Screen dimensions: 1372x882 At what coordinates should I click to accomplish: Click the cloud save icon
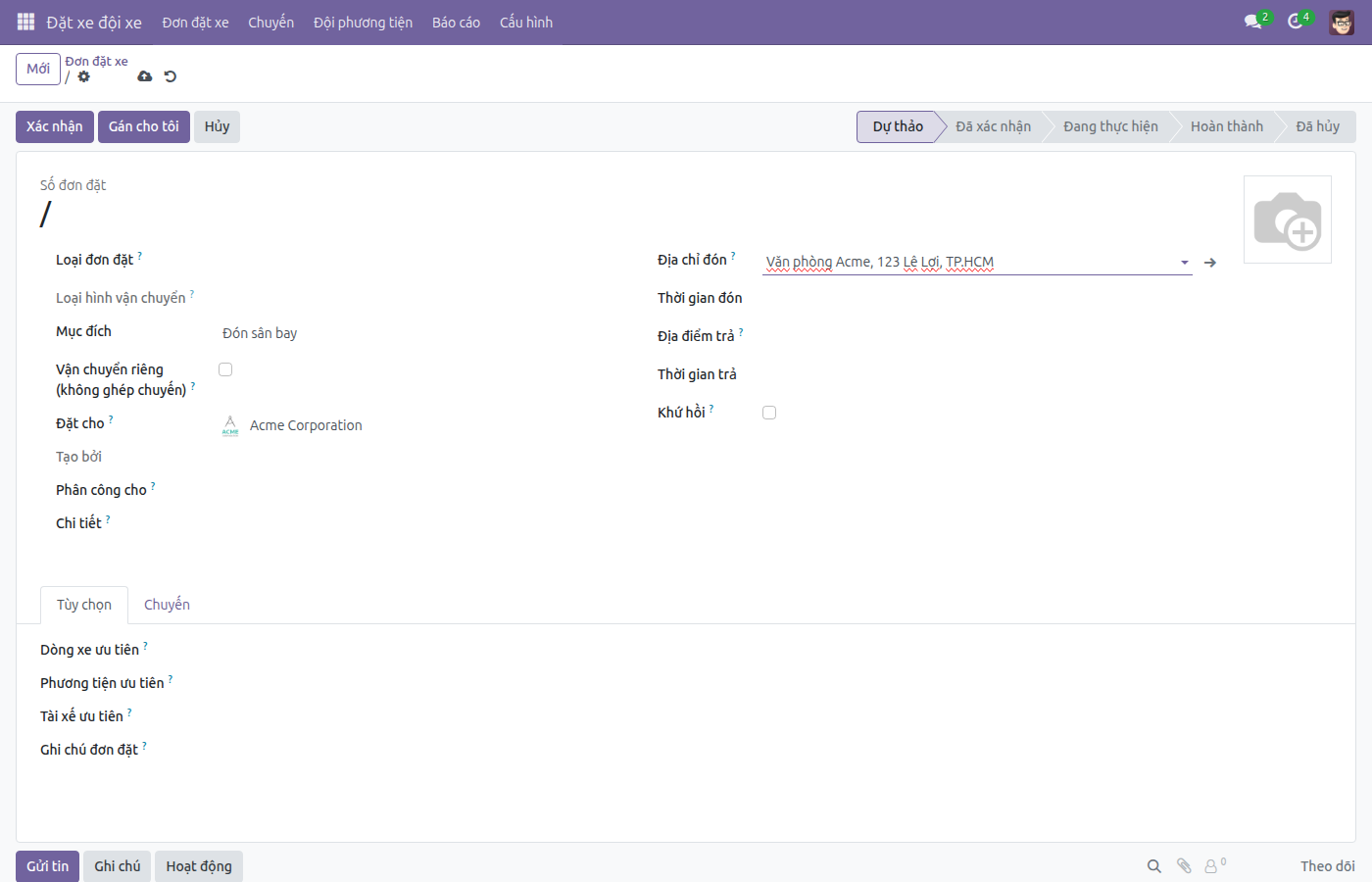coord(145,76)
